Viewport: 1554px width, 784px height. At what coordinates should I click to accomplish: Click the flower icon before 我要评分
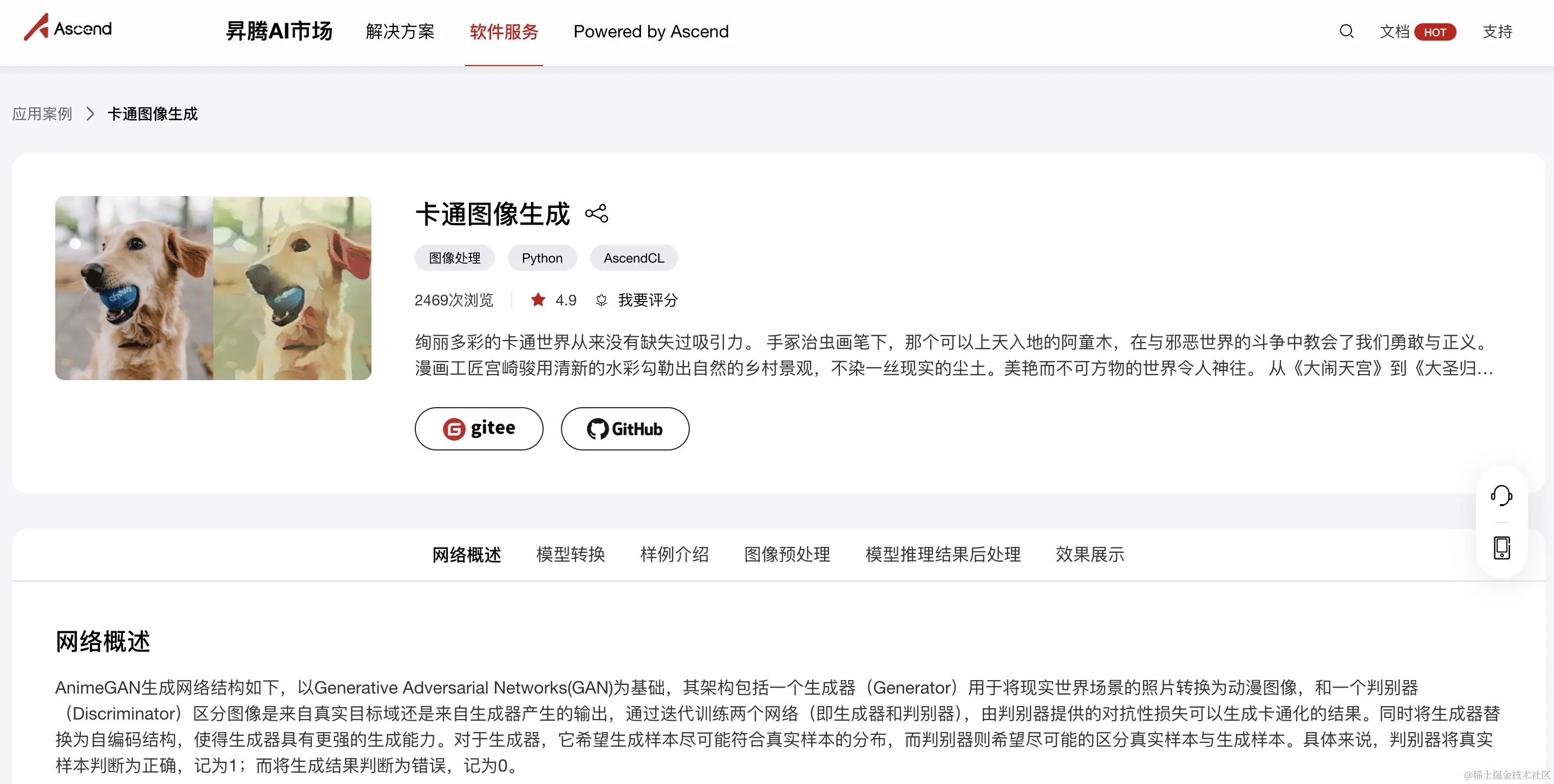point(601,300)
